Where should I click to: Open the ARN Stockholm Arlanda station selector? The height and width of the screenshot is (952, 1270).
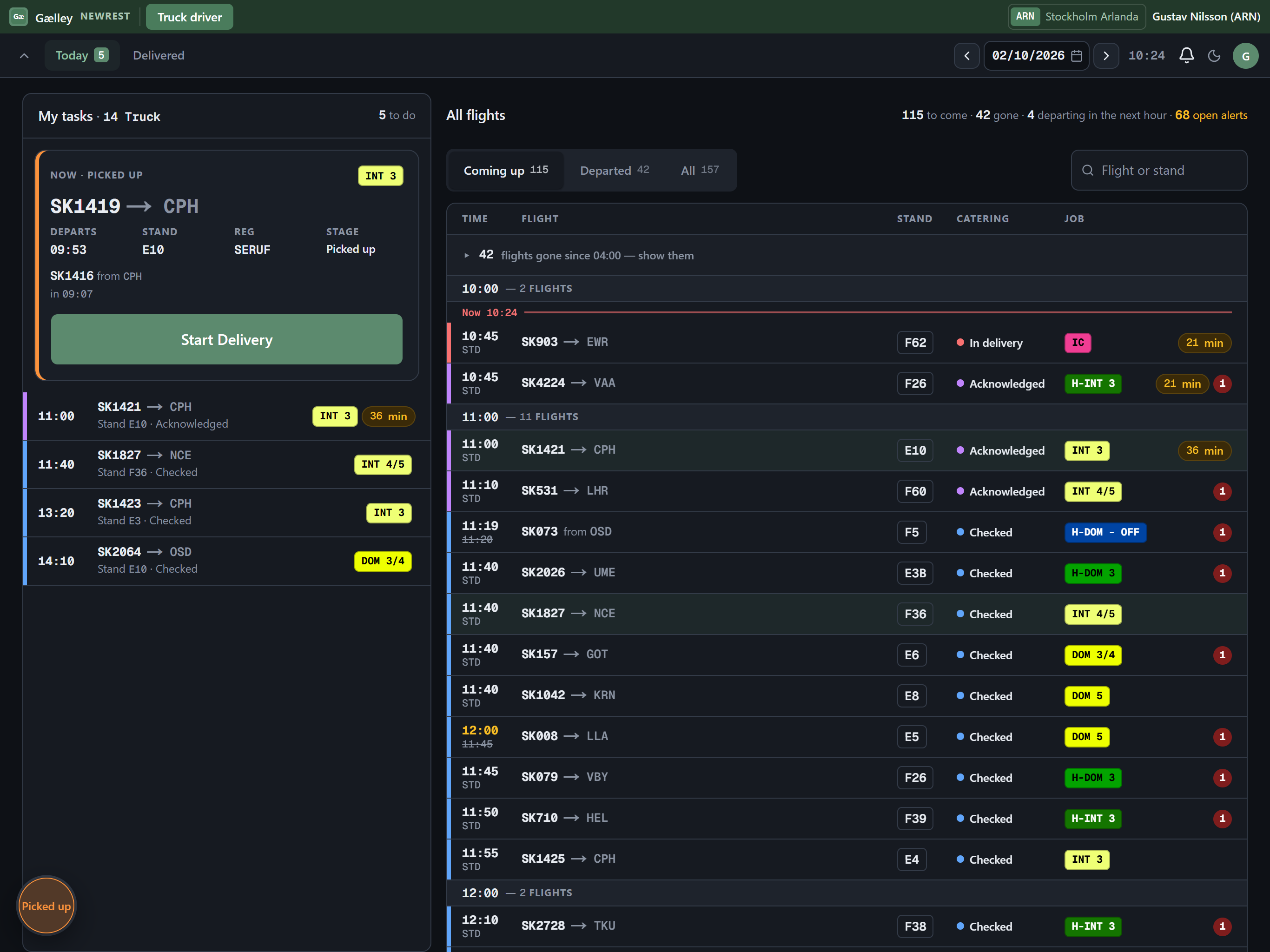pyautogui.click(x=1077, y=17)
